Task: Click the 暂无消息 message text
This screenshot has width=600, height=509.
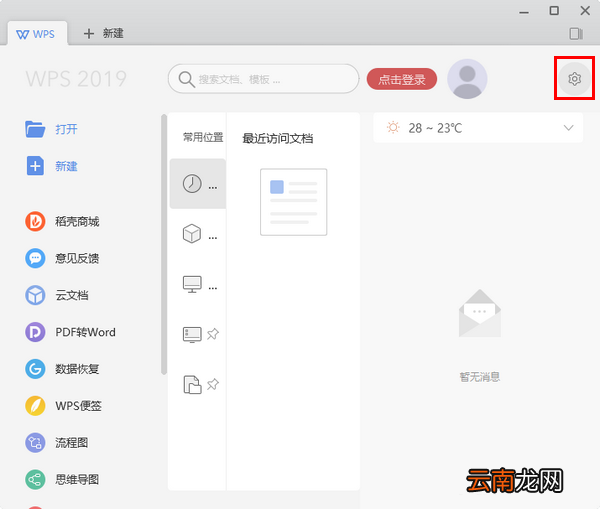Action: [x=480, y=377]
